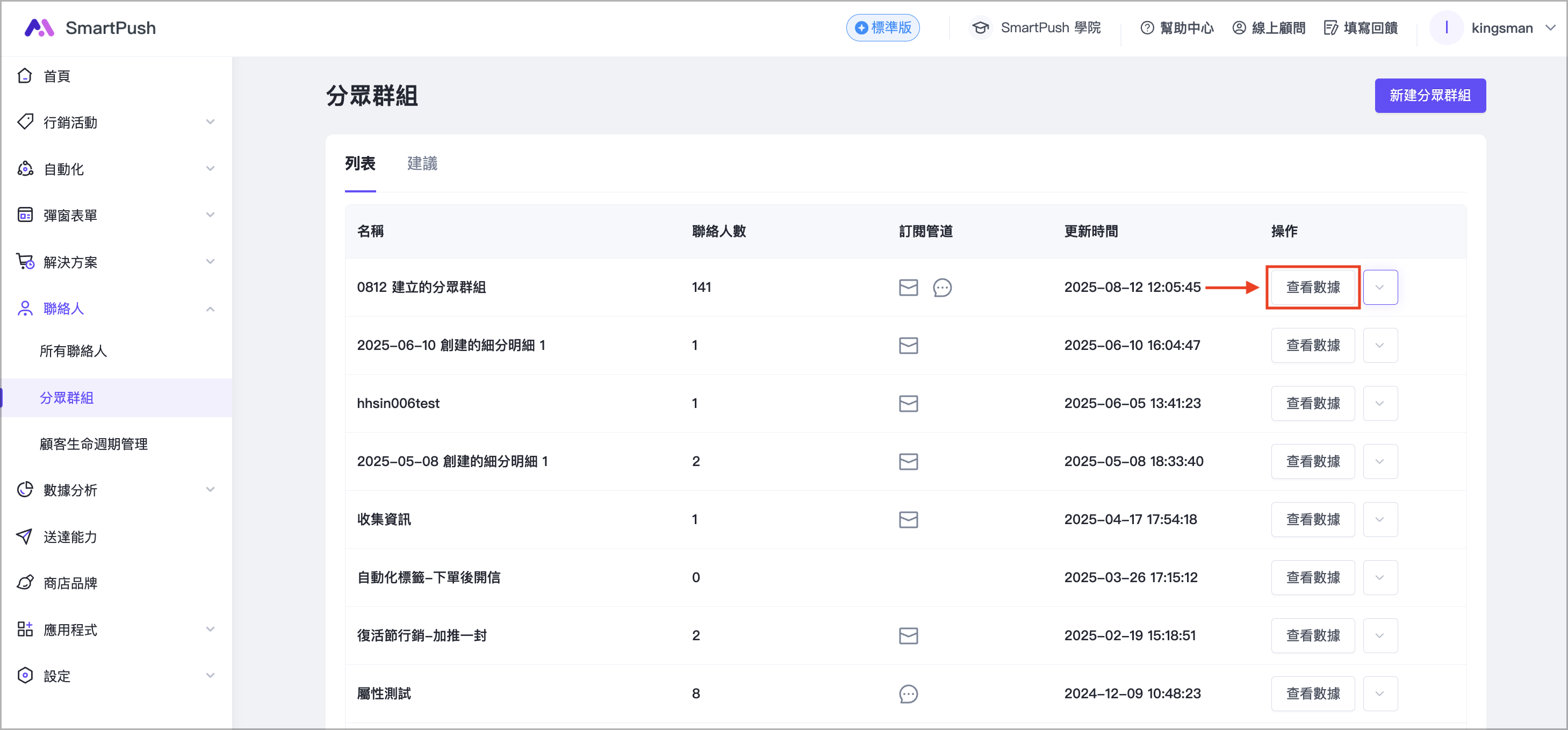Click the 幫助中心 question mark icon

(x=1147, y=28)
